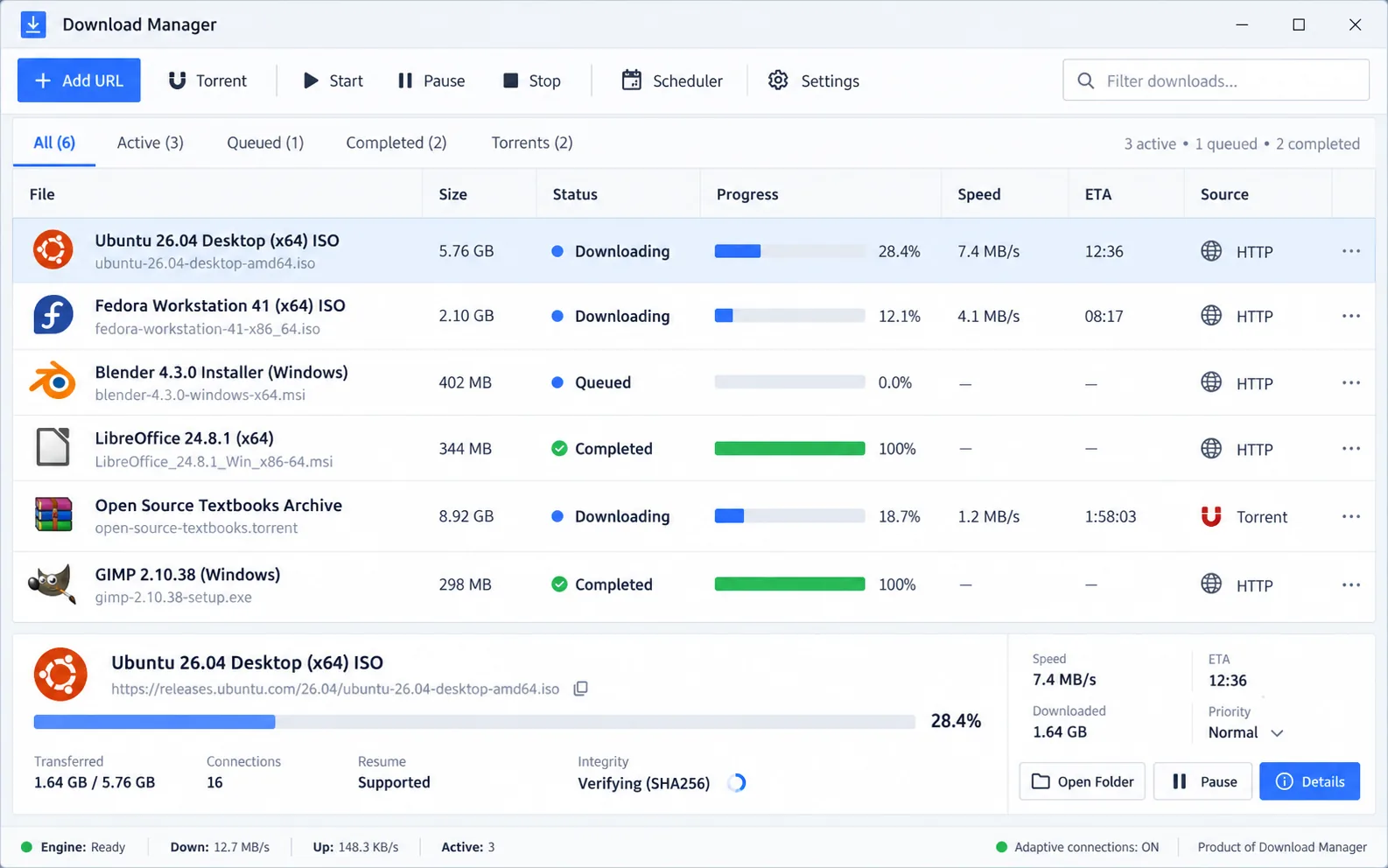
Task: Open more options for Fedora Workstation row
Action: tap(1351, 316)
